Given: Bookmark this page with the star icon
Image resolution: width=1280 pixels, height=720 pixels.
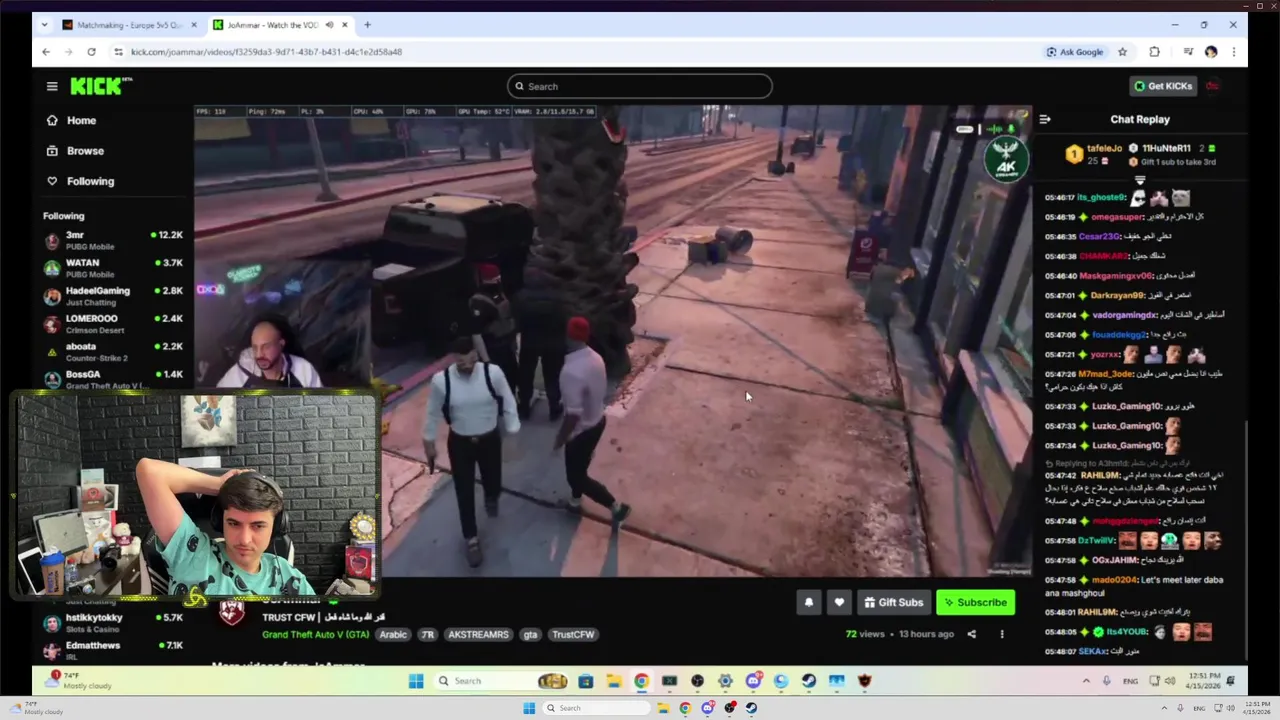Looking at the screenshot, I should pos(1122,51).
